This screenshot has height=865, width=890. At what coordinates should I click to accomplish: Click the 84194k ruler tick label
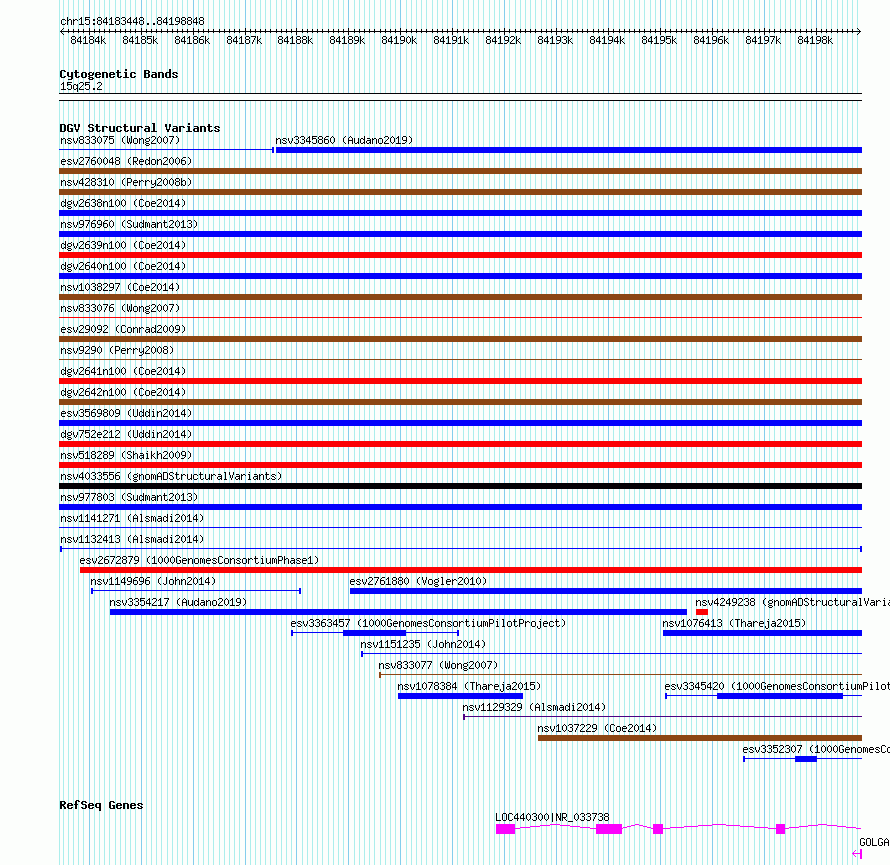[x=607, y=40]
